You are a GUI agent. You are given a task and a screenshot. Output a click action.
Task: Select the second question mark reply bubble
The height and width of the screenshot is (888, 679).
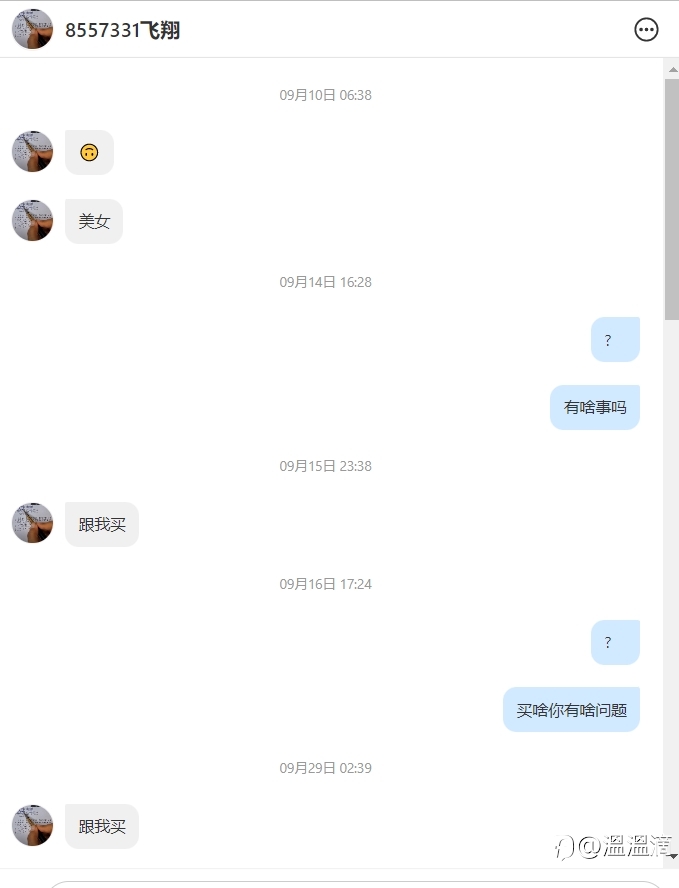616,642
